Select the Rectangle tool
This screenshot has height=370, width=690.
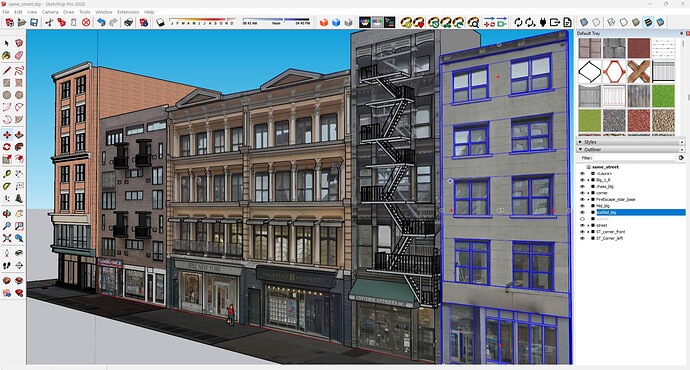[x=7, y=83]
